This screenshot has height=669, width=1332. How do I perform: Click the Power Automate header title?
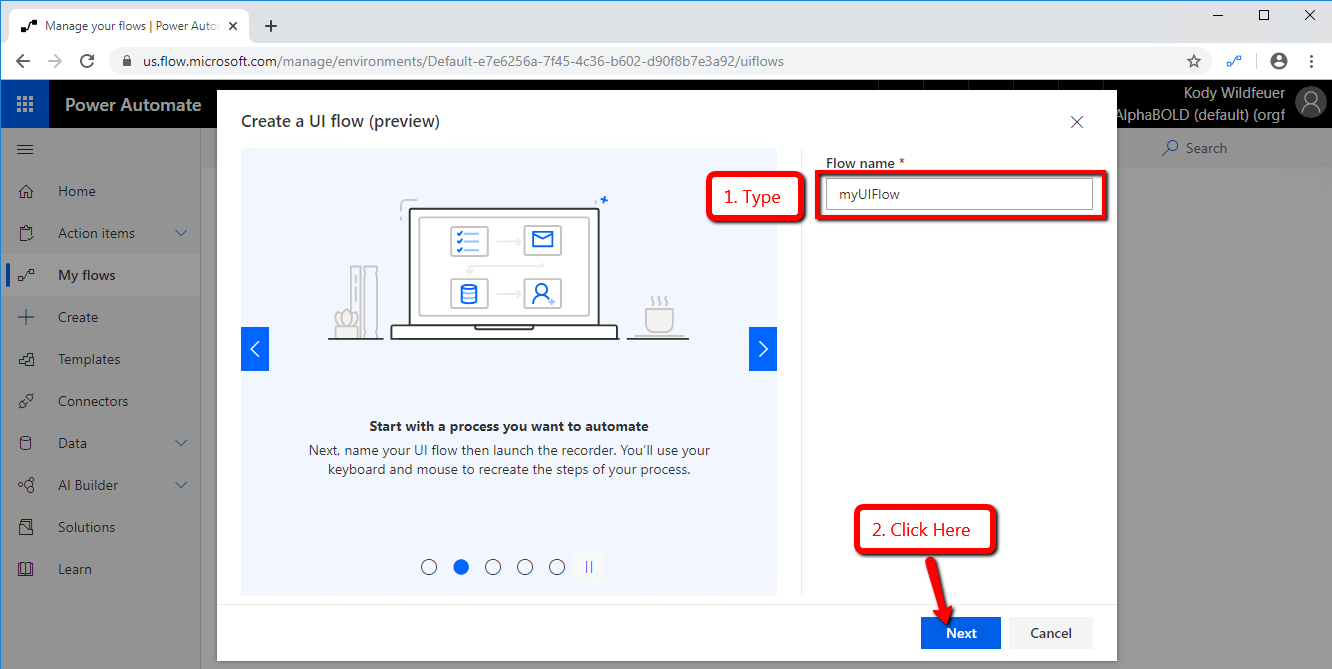click(133, 105)
